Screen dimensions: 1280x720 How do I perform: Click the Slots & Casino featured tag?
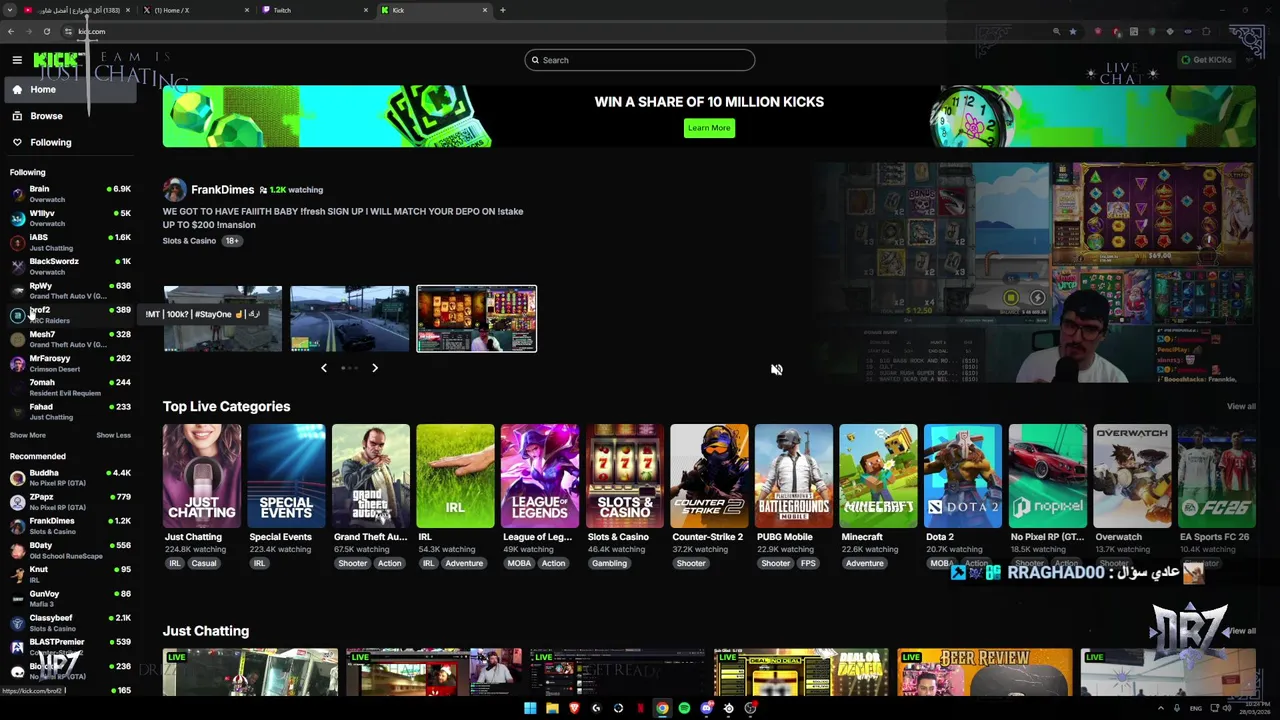(189, 241)
